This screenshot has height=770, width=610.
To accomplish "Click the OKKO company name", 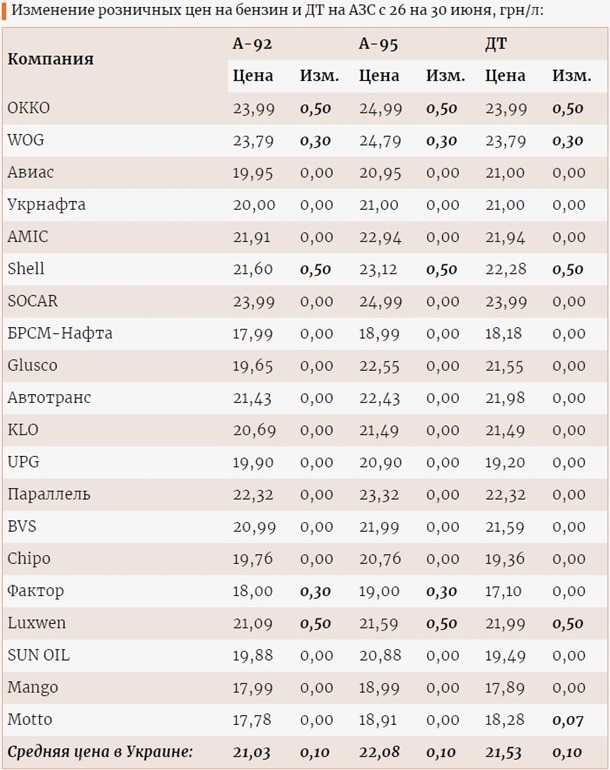I will (x=28, y=109).
